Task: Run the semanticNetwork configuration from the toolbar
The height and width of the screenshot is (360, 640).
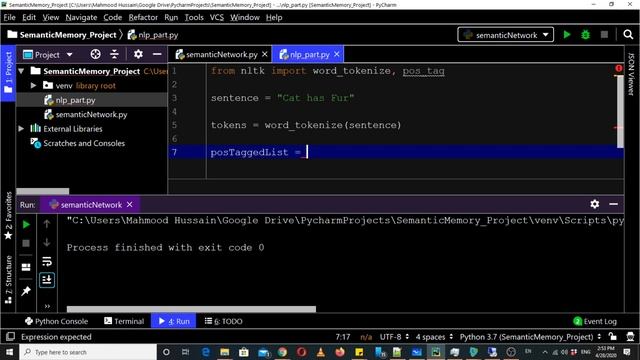Action: pyautogui.click(x=567, y=35)
